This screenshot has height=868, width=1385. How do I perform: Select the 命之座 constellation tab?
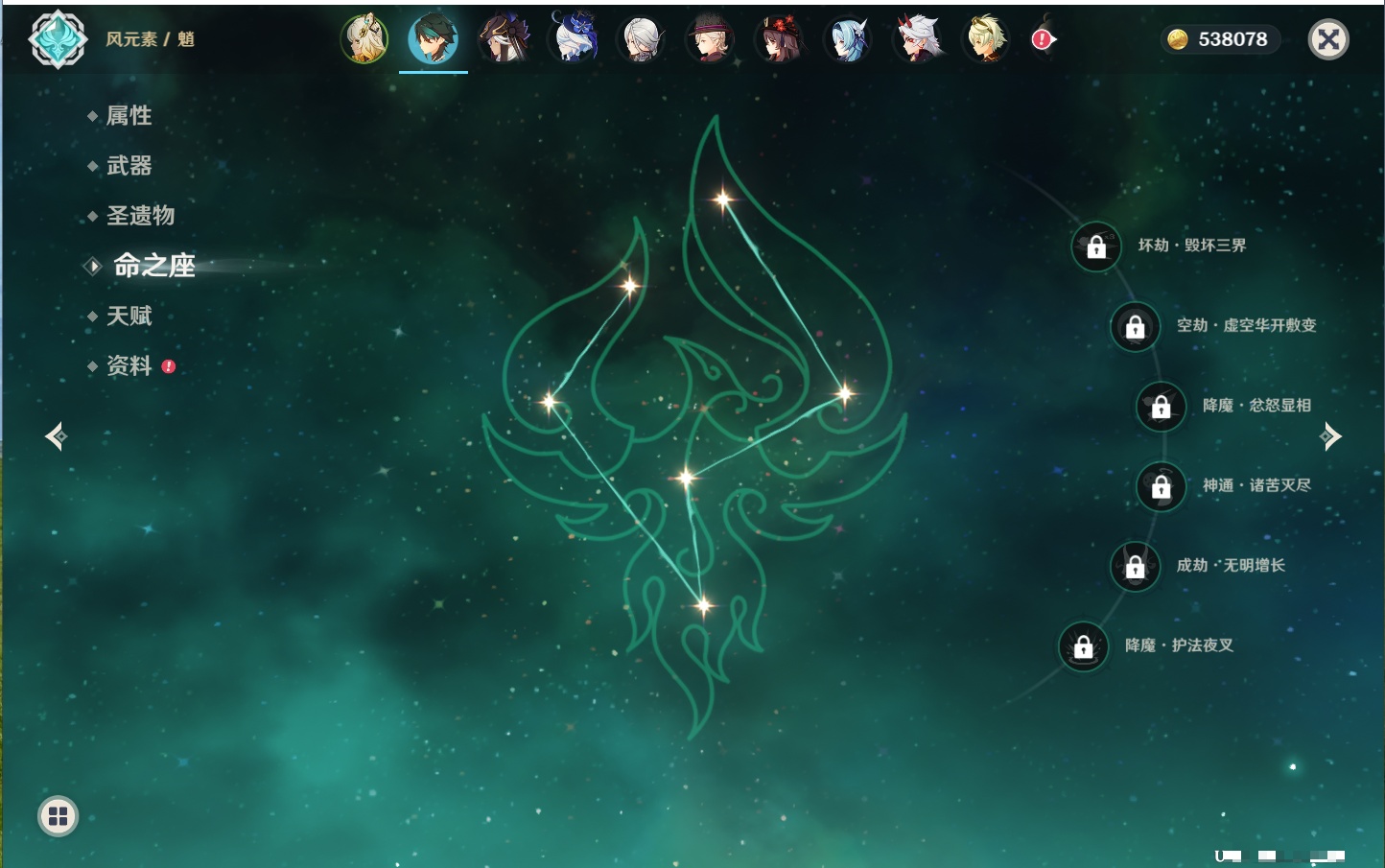(x=153, y=266)
